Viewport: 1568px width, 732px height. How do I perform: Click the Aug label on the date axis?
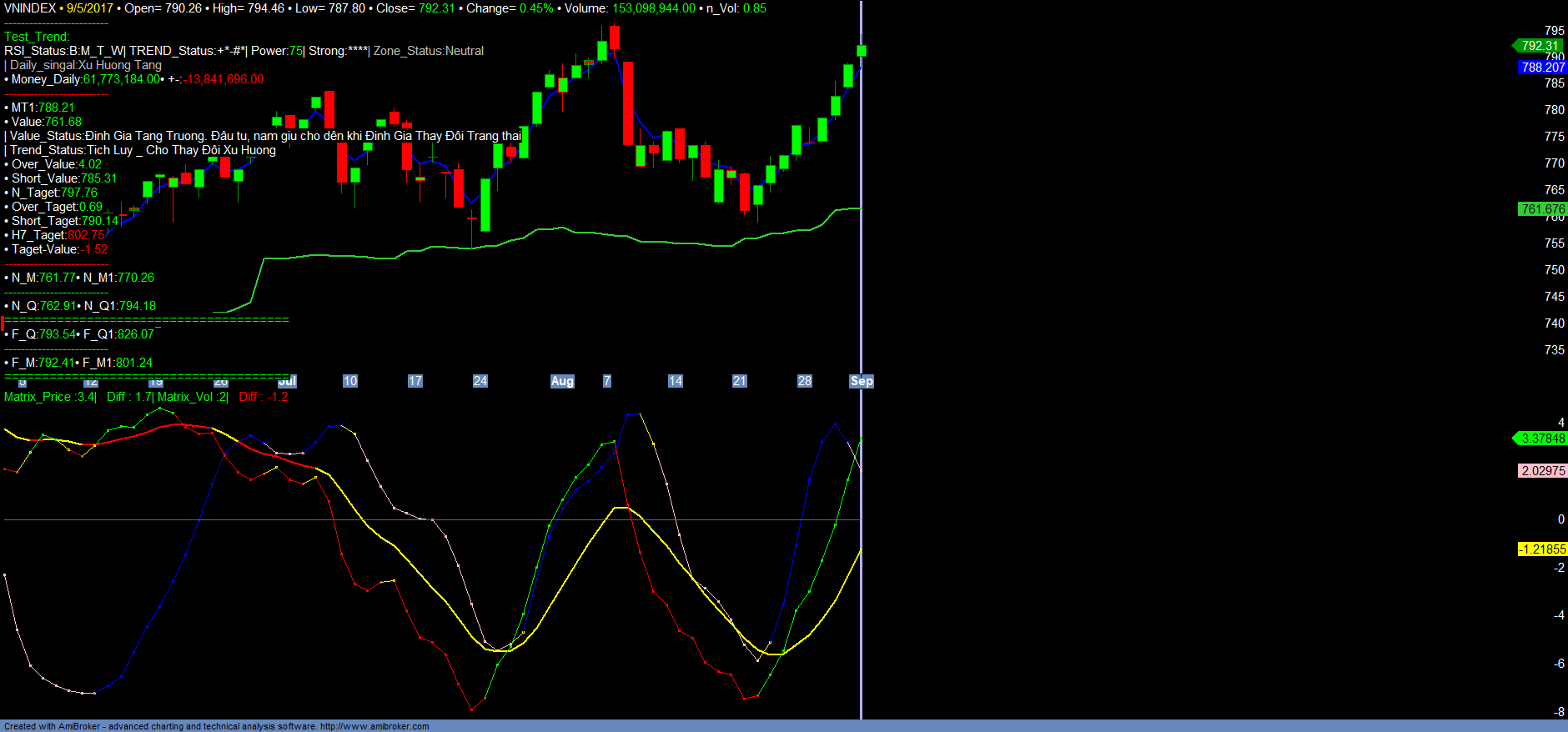tap(562, 381)
